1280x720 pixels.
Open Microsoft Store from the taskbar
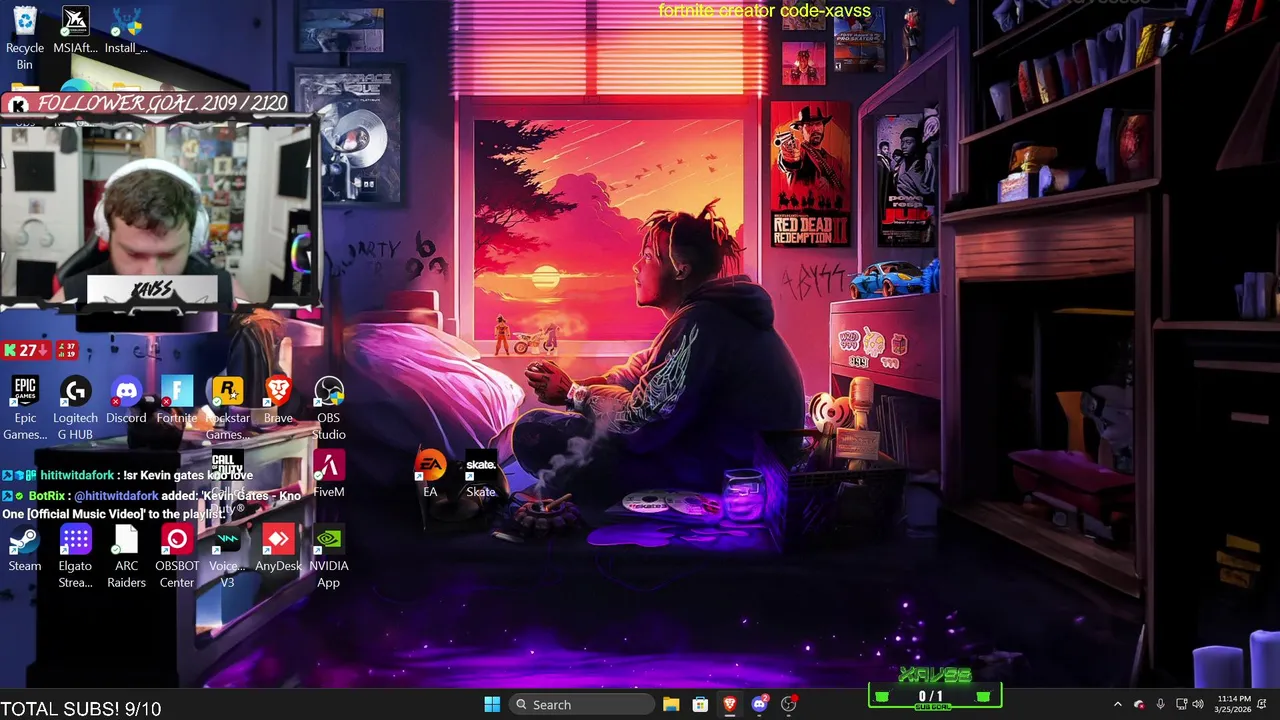click(700, 705)
